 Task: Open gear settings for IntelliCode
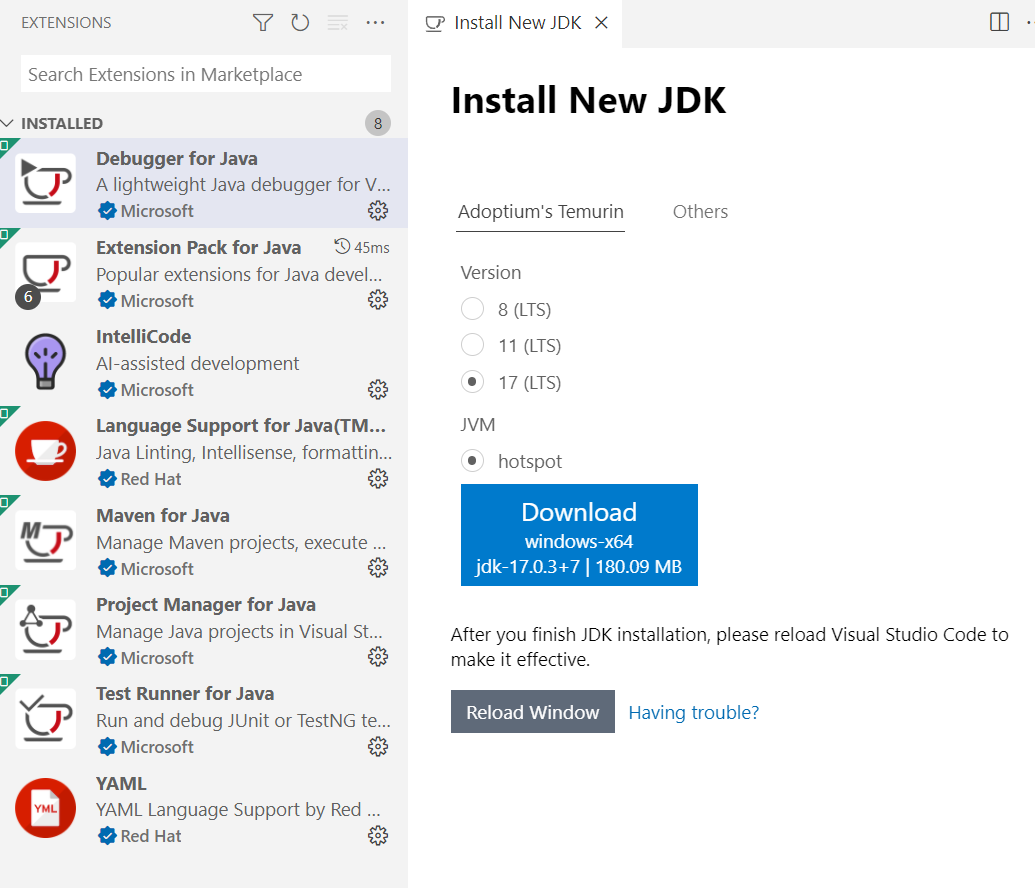378,390
